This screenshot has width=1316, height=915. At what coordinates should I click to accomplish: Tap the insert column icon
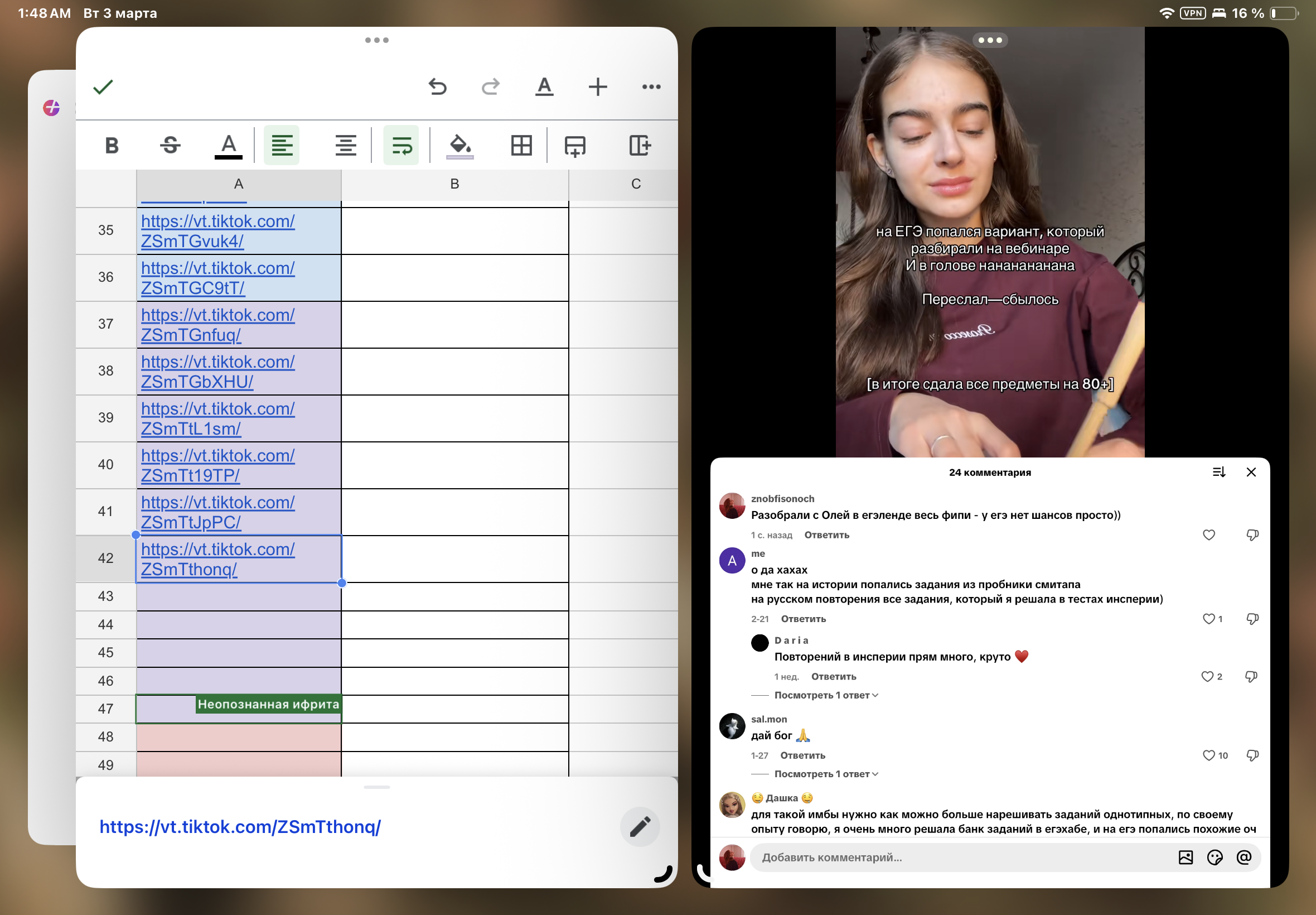click(x=639, y=146)
